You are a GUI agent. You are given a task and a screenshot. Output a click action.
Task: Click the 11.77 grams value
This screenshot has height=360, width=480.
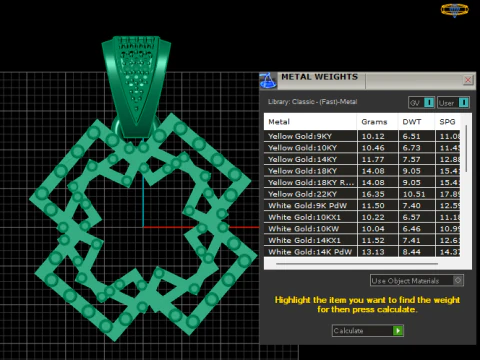point(373,159)
